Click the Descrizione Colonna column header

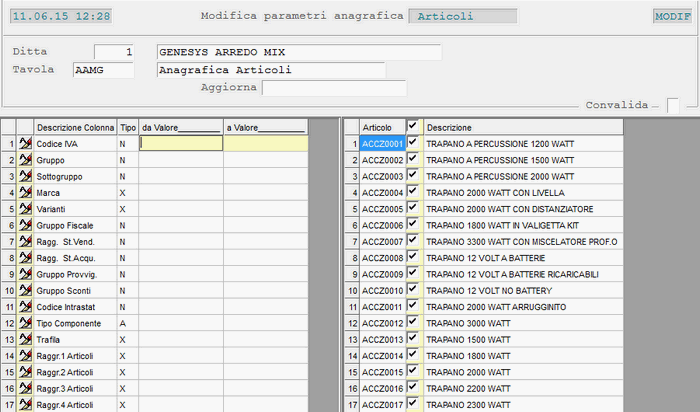pyautogui.click(x=75, y=128)
